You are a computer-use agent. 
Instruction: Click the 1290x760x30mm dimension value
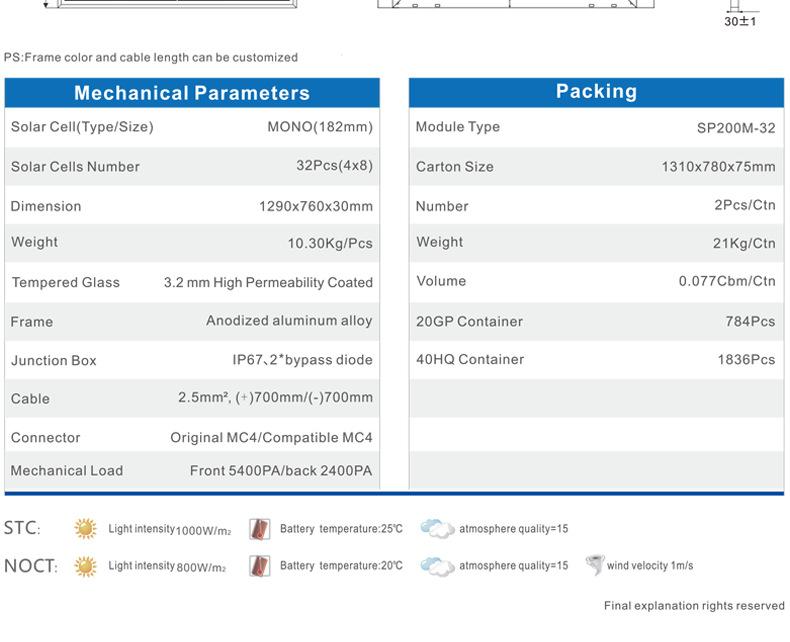coord(315,206)
